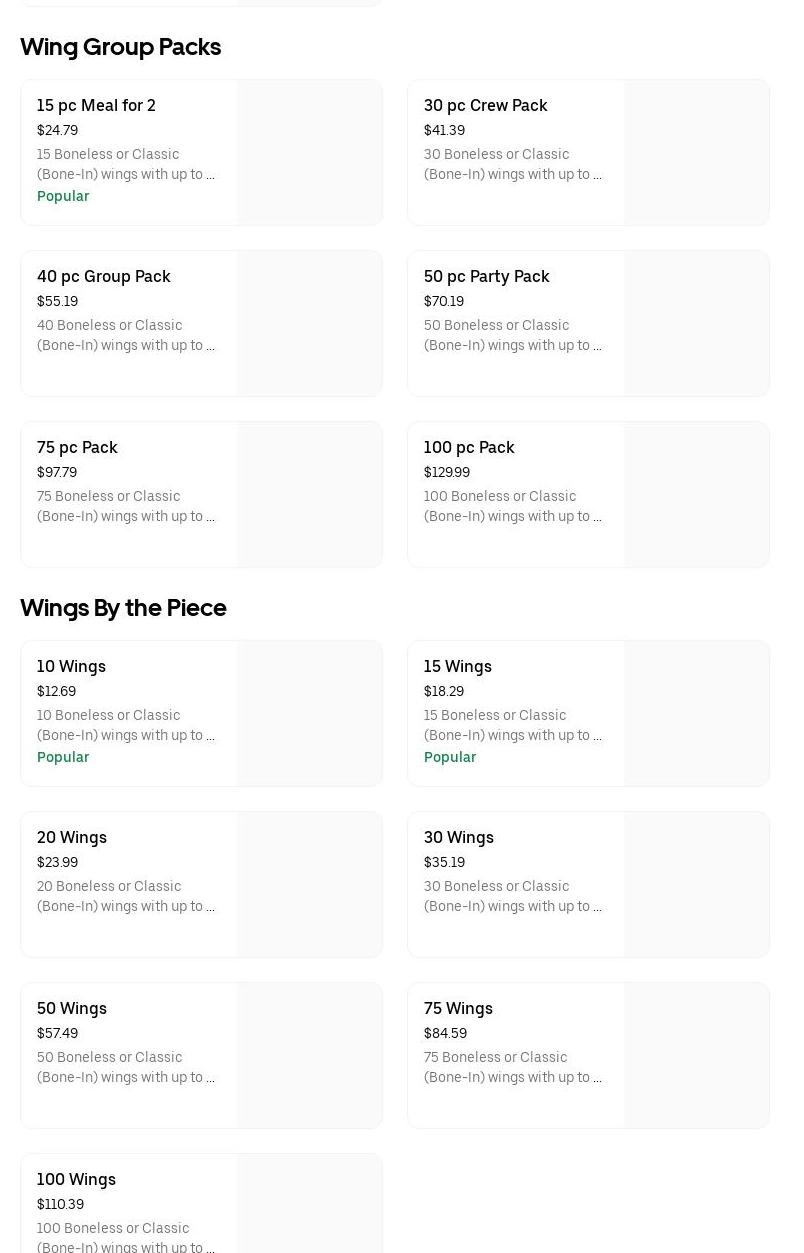The width and height of the screenshot is (804, 1253).
Task: Open the 75 Wings item
Action: pos(458,1008)
